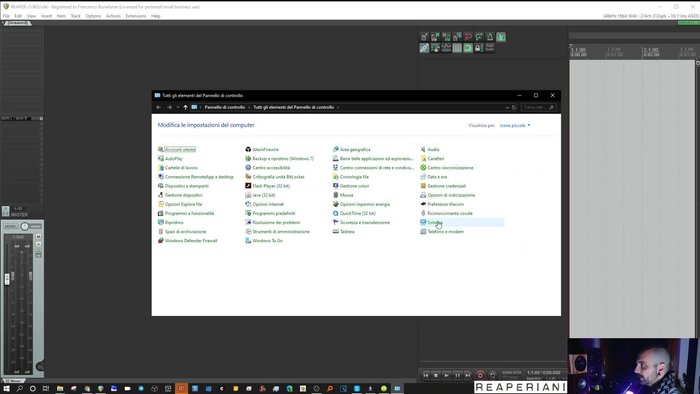
Task: Click the Control Panel search field
Action: point(539,108)
